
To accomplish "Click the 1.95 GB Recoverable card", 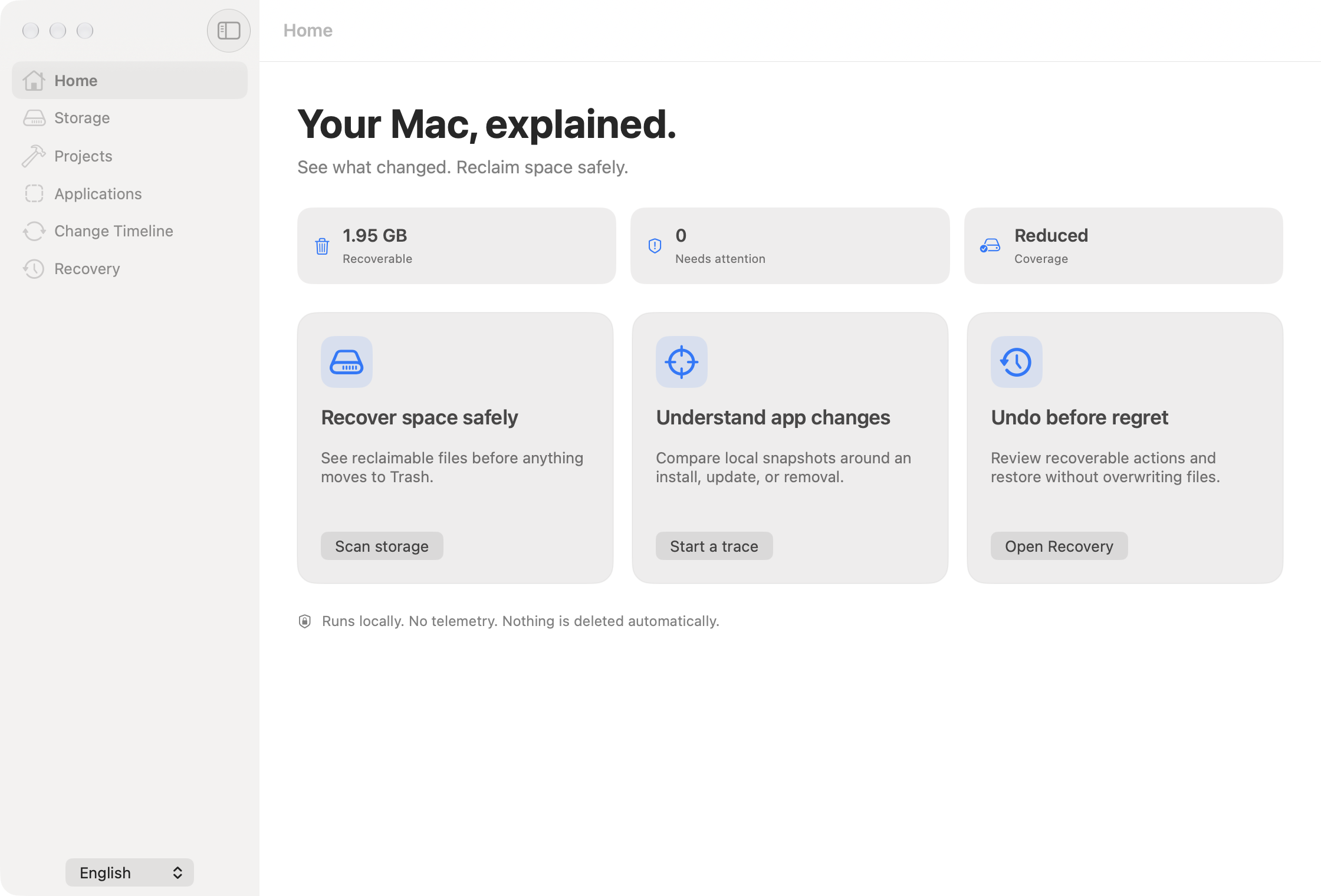I will (x=456, y=246).
